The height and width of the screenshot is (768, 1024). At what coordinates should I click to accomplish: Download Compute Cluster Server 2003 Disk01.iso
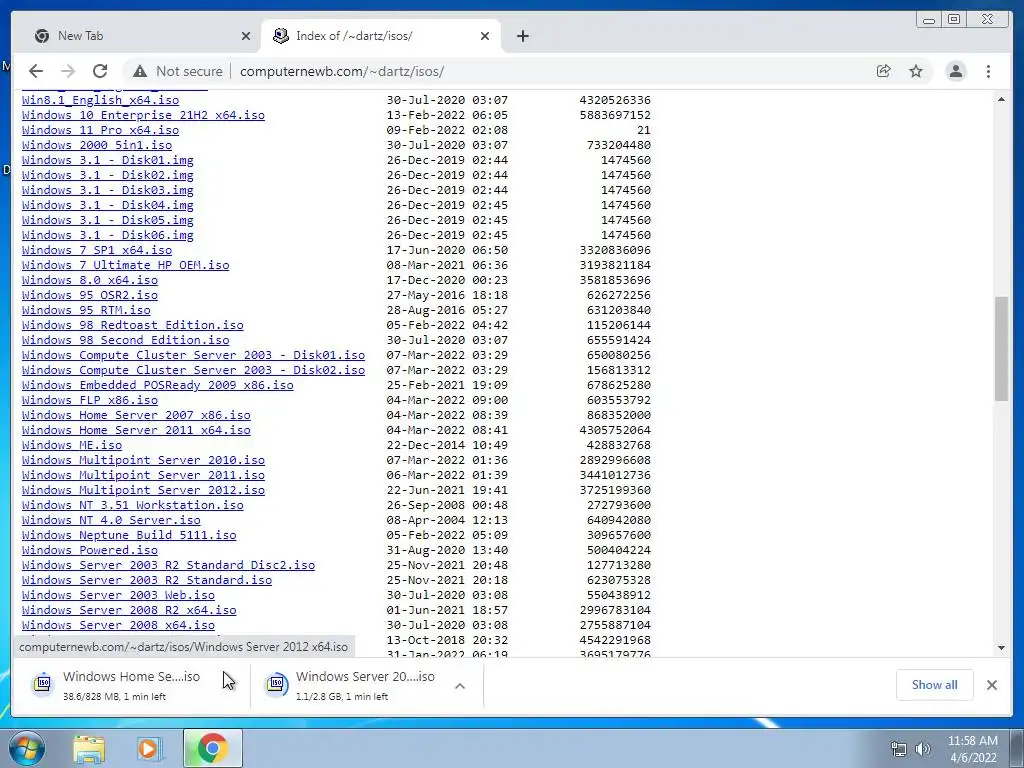193,355
